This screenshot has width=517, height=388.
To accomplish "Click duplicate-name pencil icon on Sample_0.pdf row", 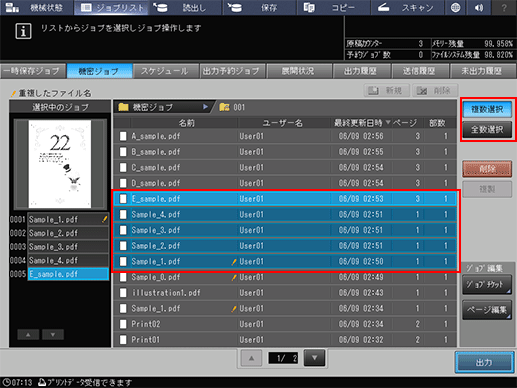I will 234,277.
